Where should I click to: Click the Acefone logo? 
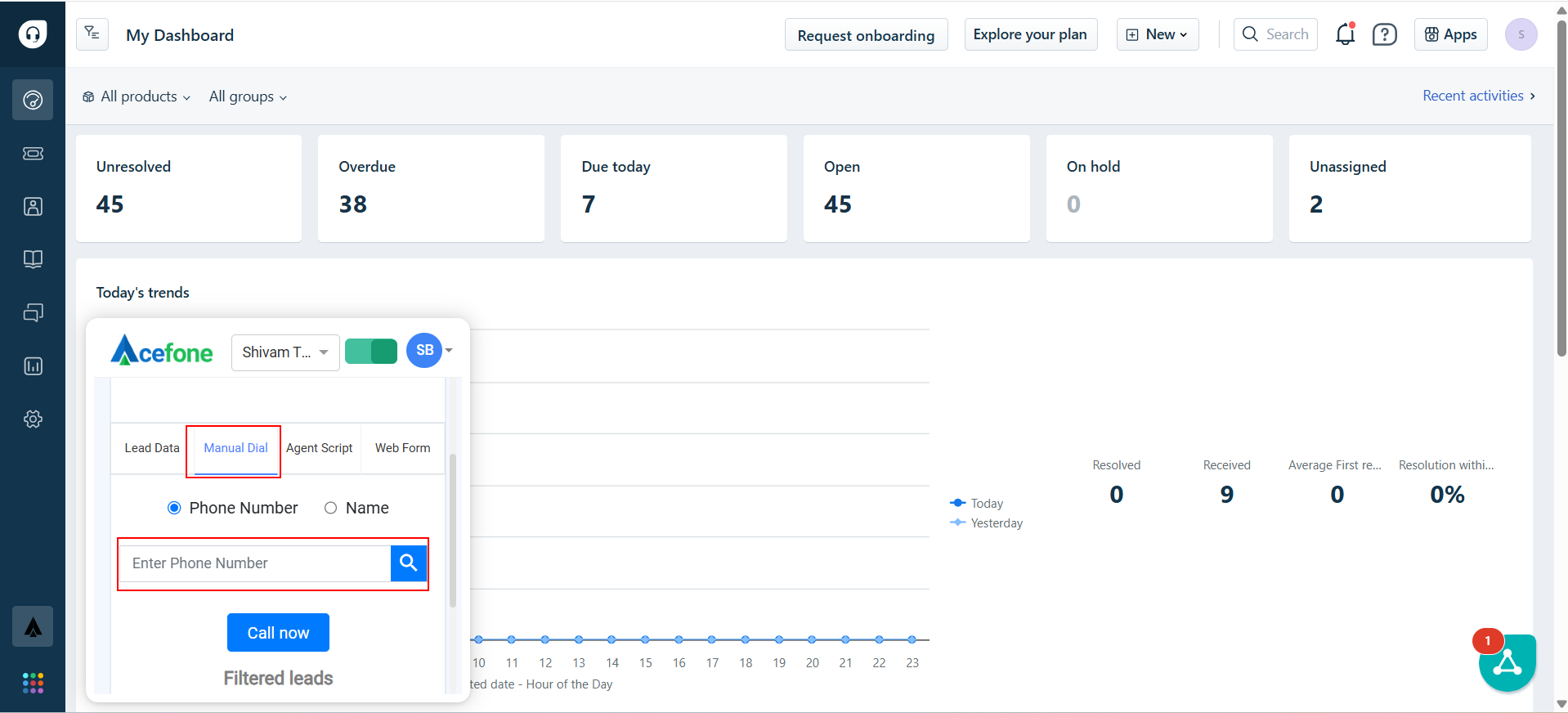tap(161, 351)
